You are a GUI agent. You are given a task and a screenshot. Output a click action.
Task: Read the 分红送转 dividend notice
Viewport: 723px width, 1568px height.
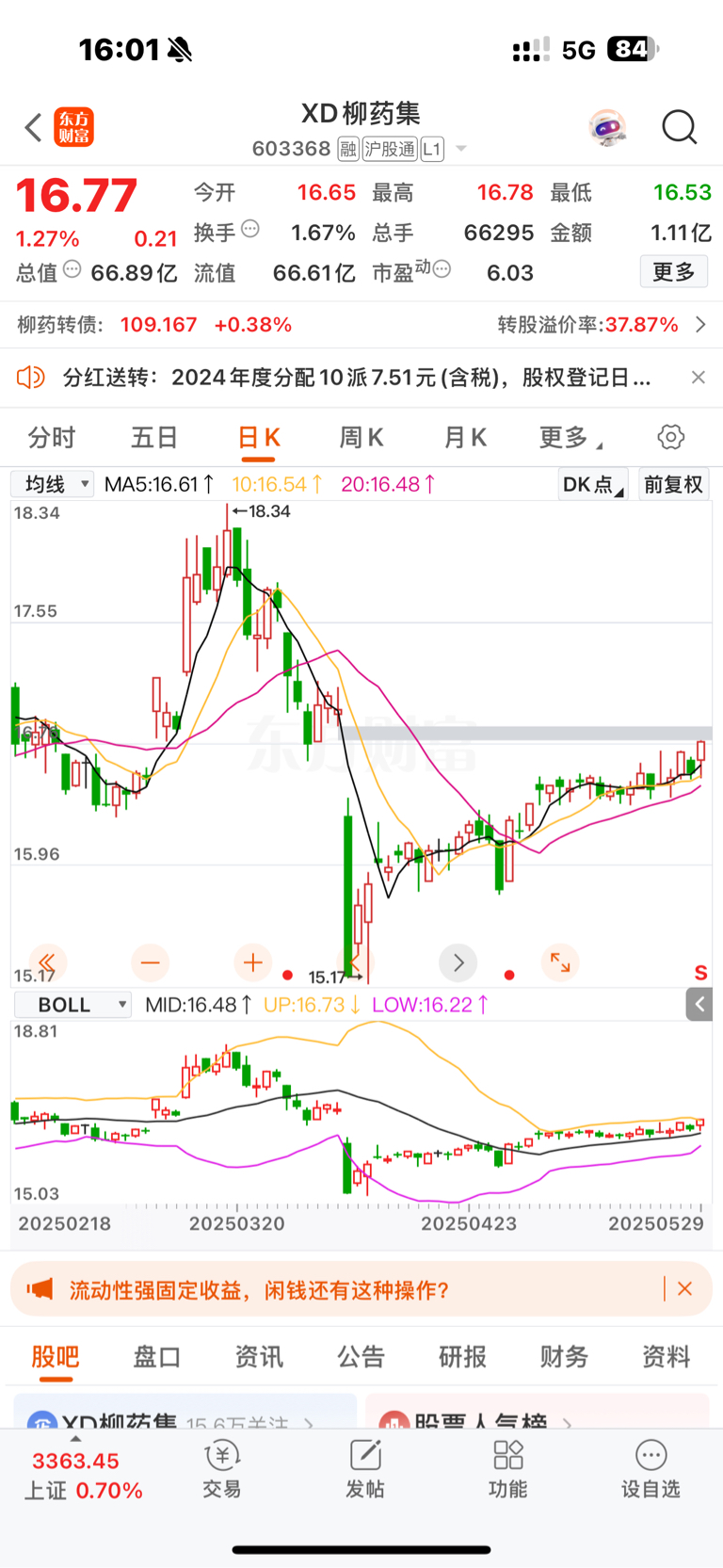[357, 378]
